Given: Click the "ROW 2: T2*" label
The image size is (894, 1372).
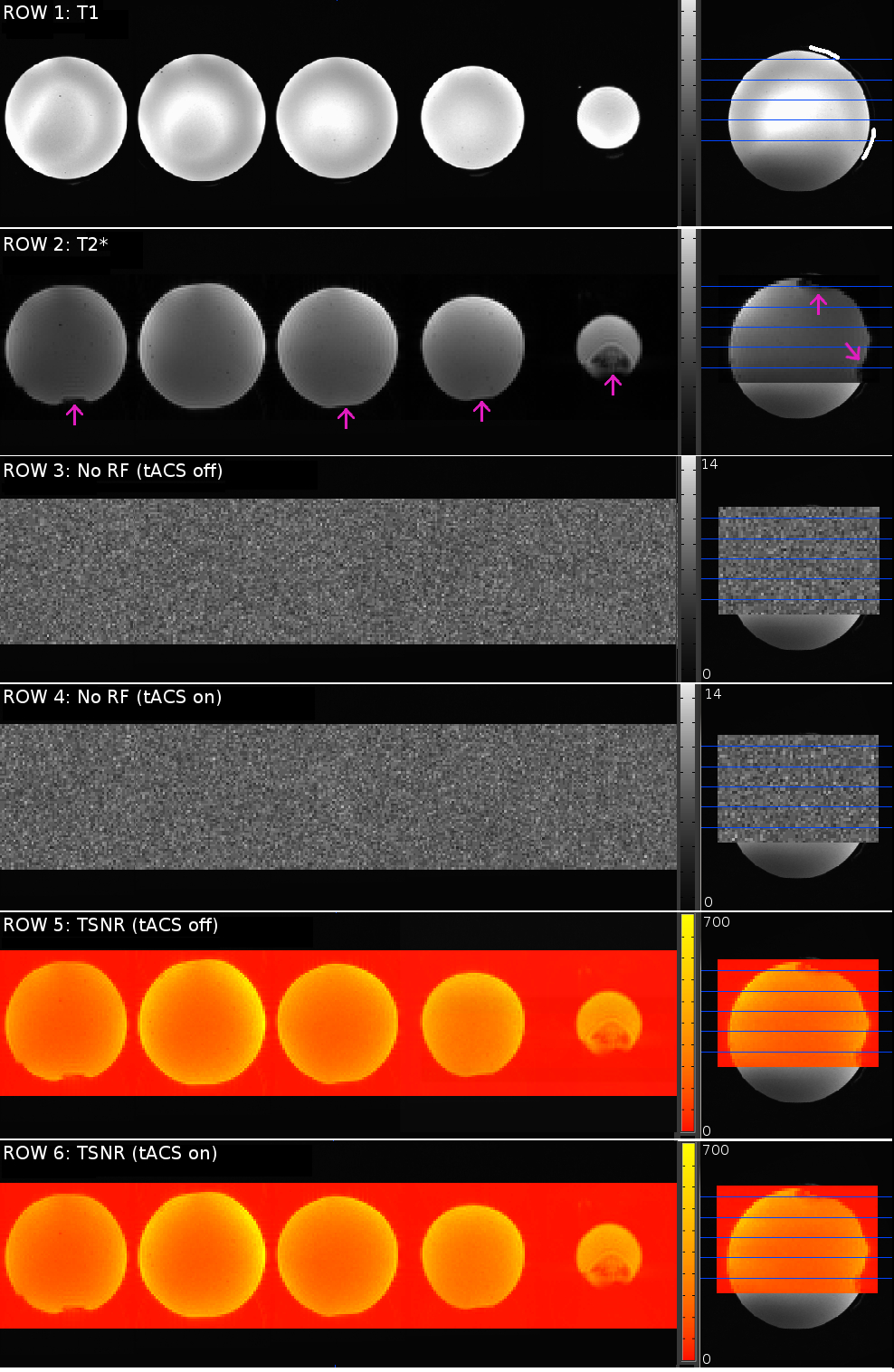Looking at the screenshot, I should [56, 244].
